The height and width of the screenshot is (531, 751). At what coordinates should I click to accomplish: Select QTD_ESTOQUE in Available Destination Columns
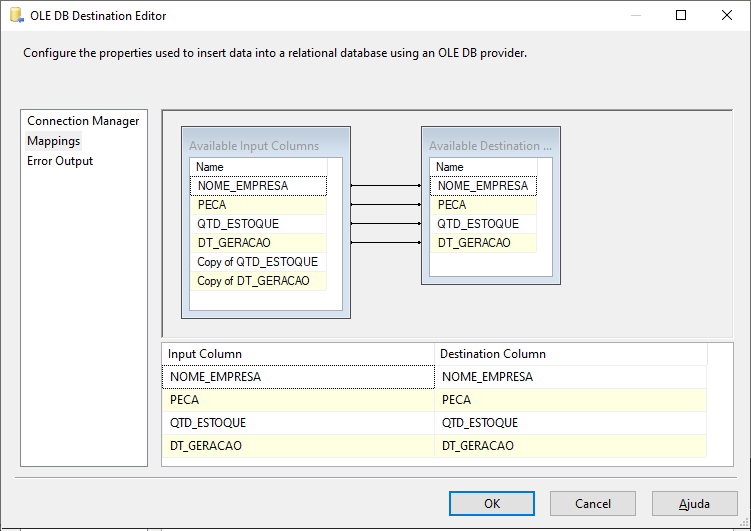483,224
